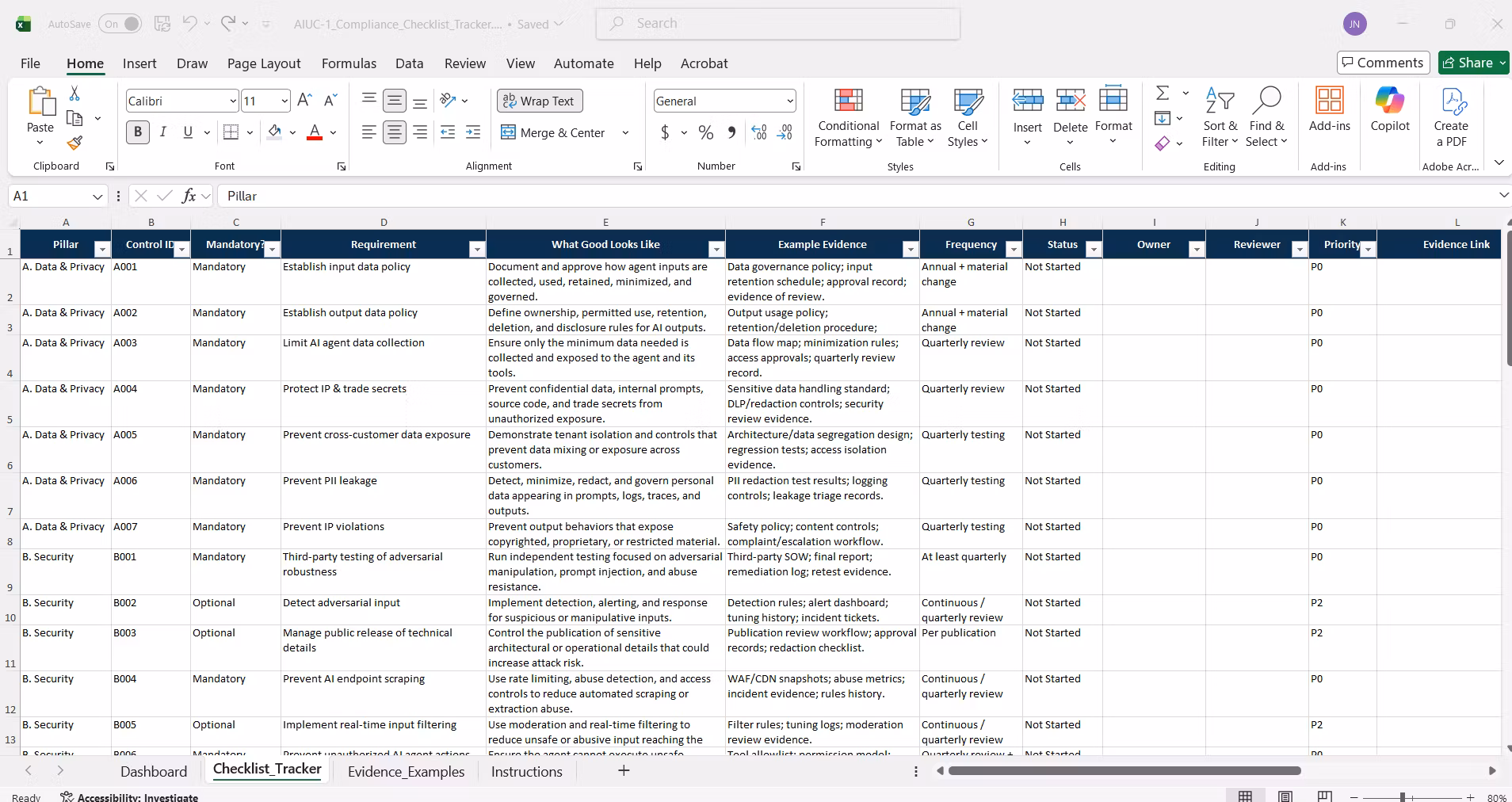Toggle middle vertical alignment

tap(394, 101)
